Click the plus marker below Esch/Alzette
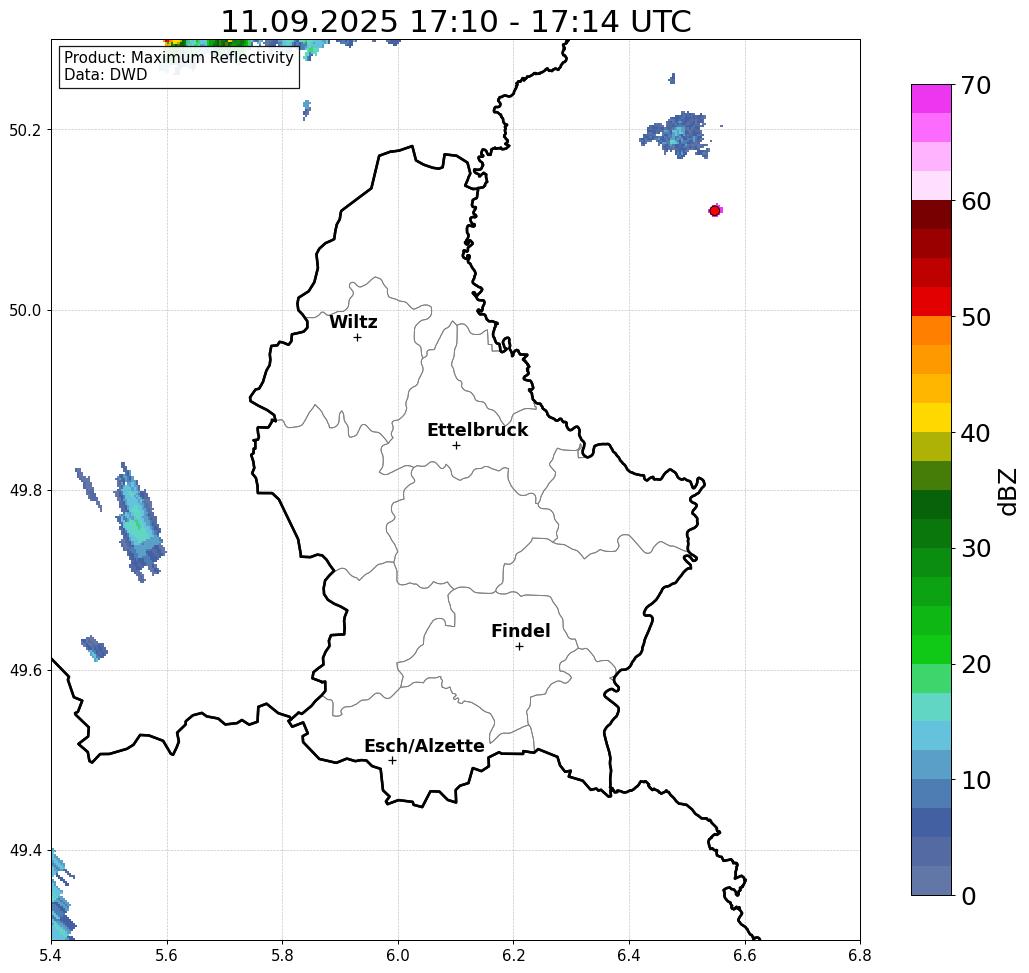 (392, 761)
